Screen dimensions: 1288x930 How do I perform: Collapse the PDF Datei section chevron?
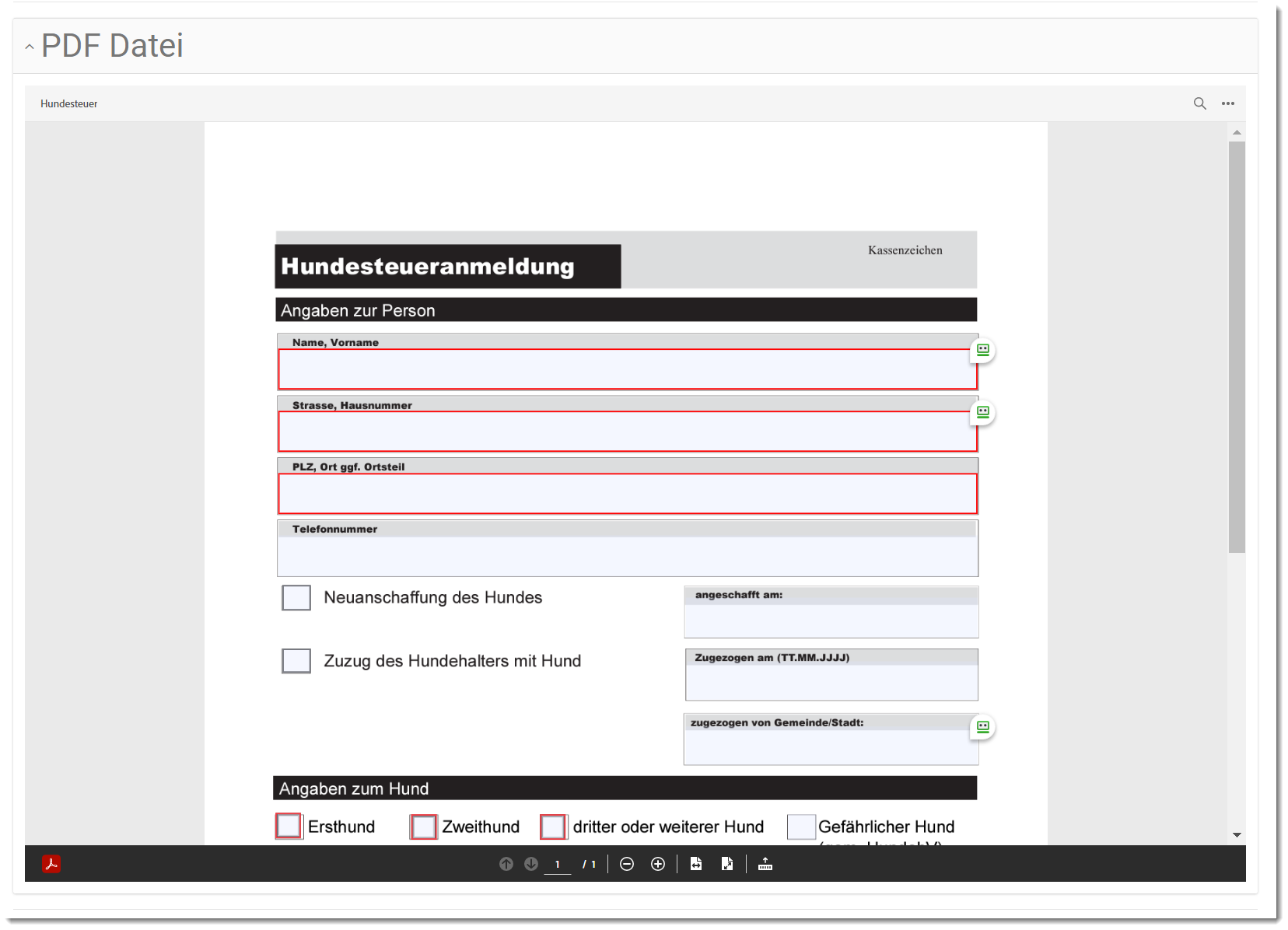pos(30,47)
